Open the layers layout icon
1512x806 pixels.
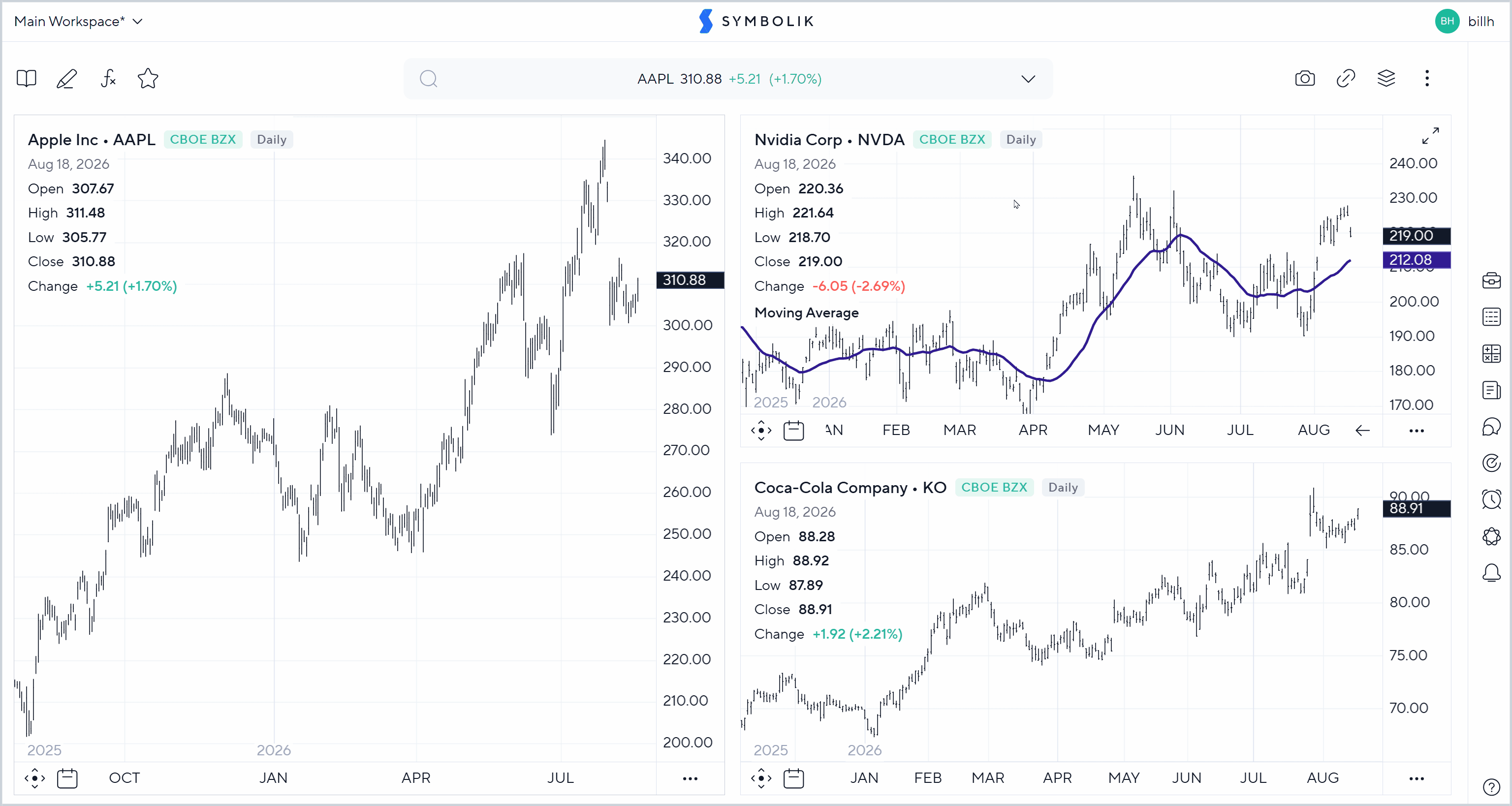tap(1386, 79)
